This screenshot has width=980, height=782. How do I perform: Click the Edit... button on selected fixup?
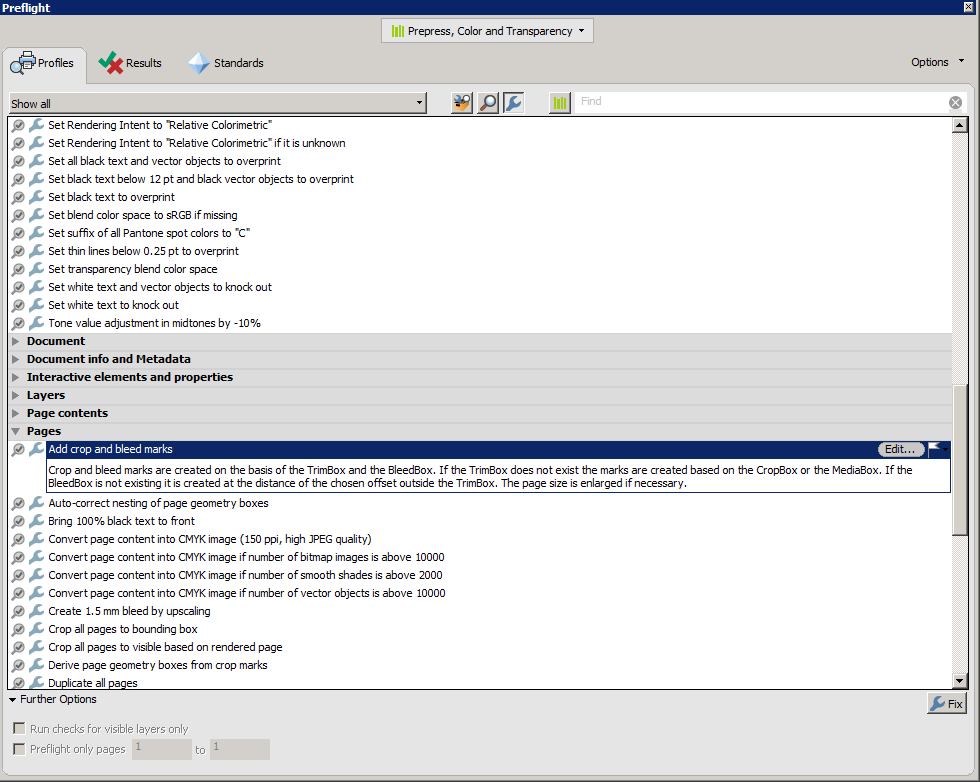coord(901,449)
